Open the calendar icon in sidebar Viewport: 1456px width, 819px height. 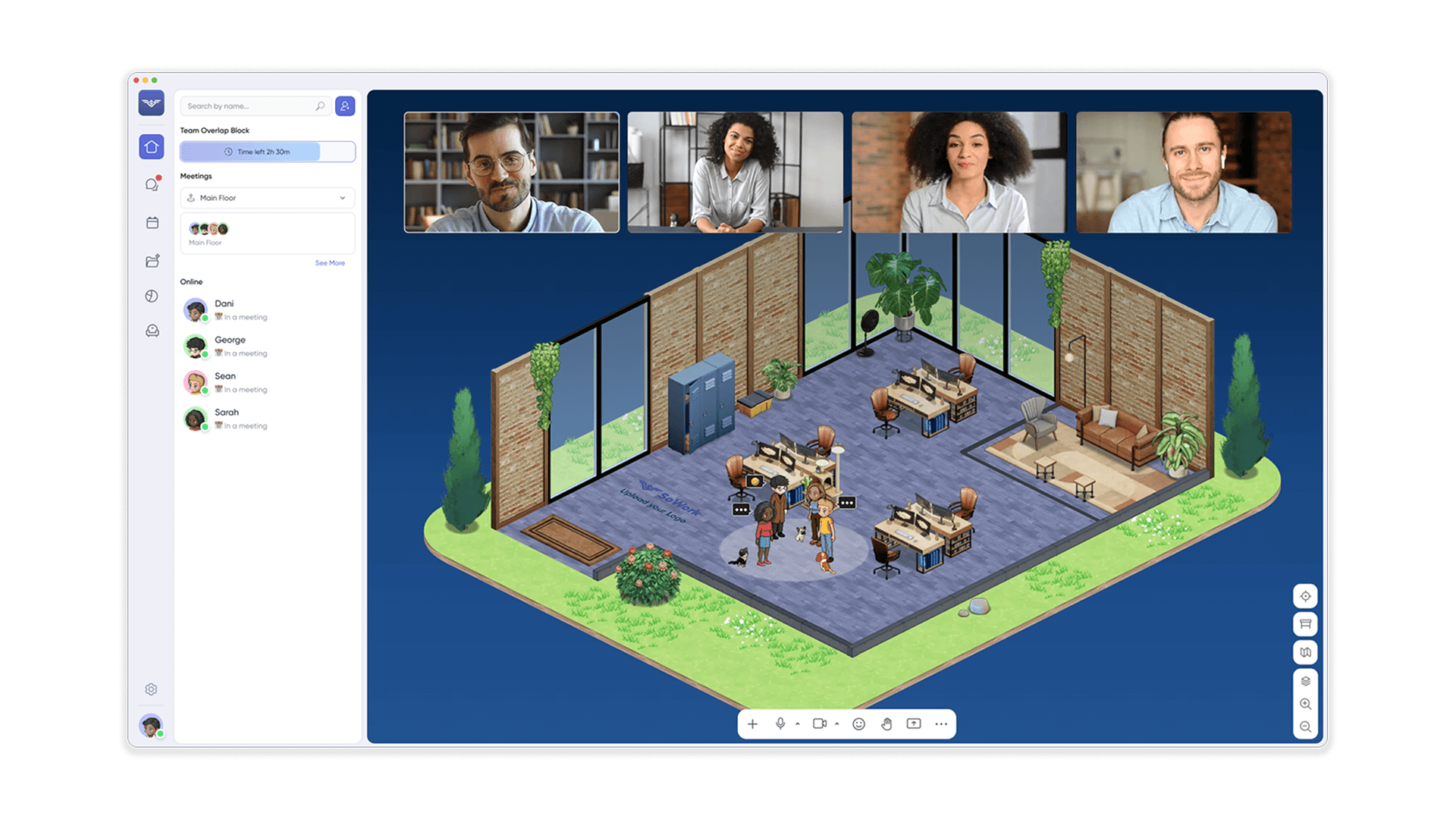click(152, 223)
